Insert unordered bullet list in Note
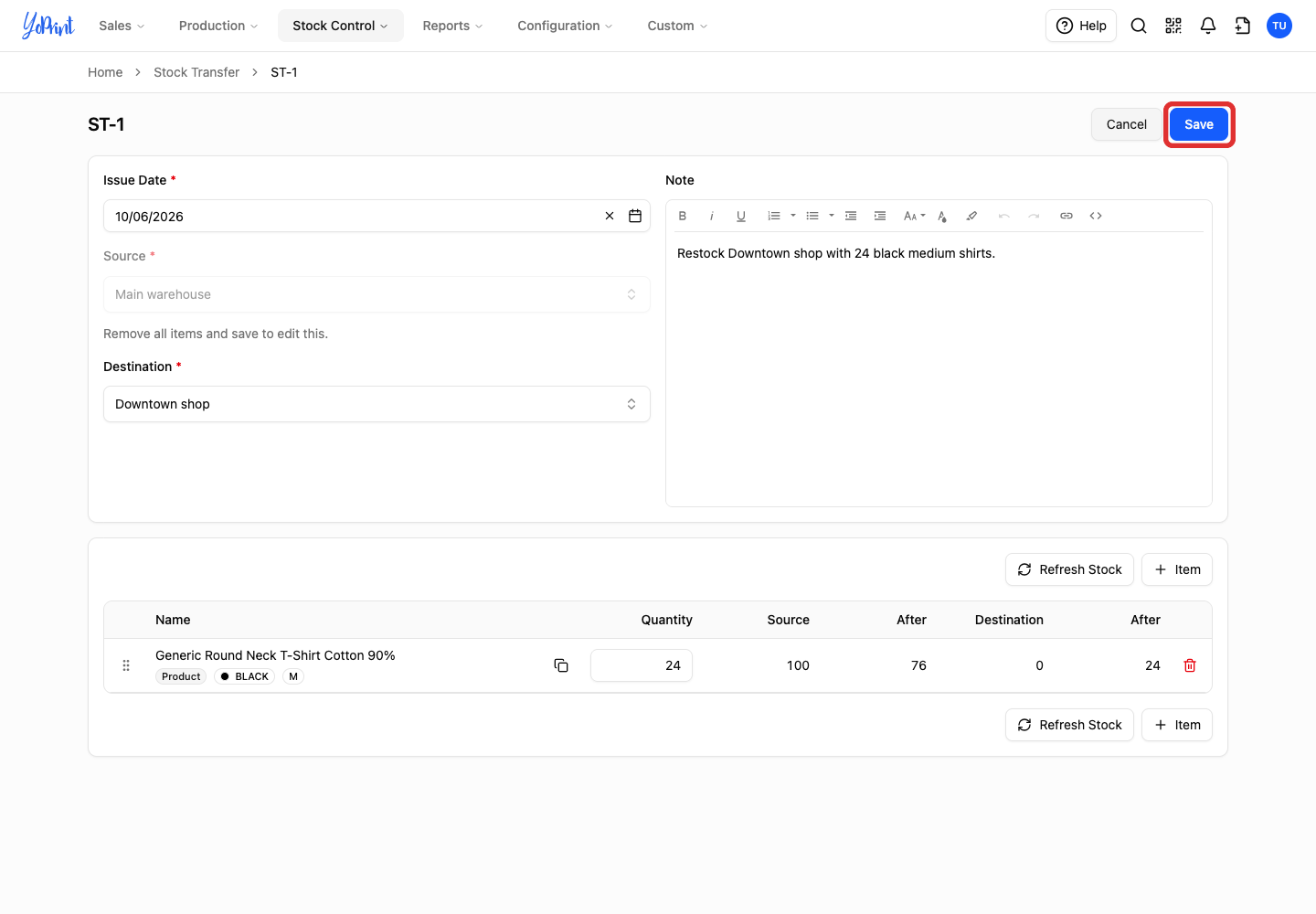The height and width of the screenshot is (914, 1316). [x=812, y=216]
